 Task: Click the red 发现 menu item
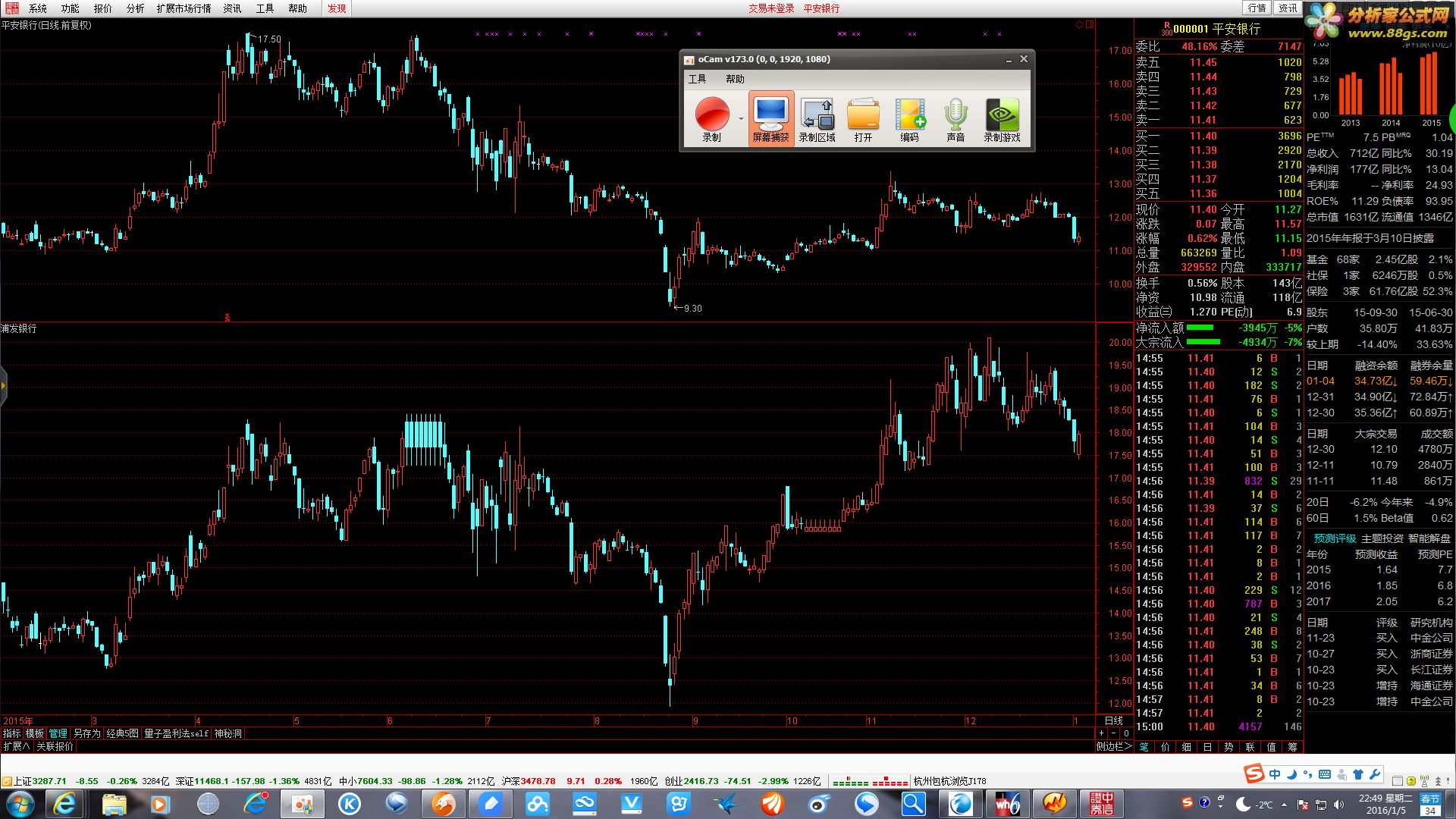337,8
